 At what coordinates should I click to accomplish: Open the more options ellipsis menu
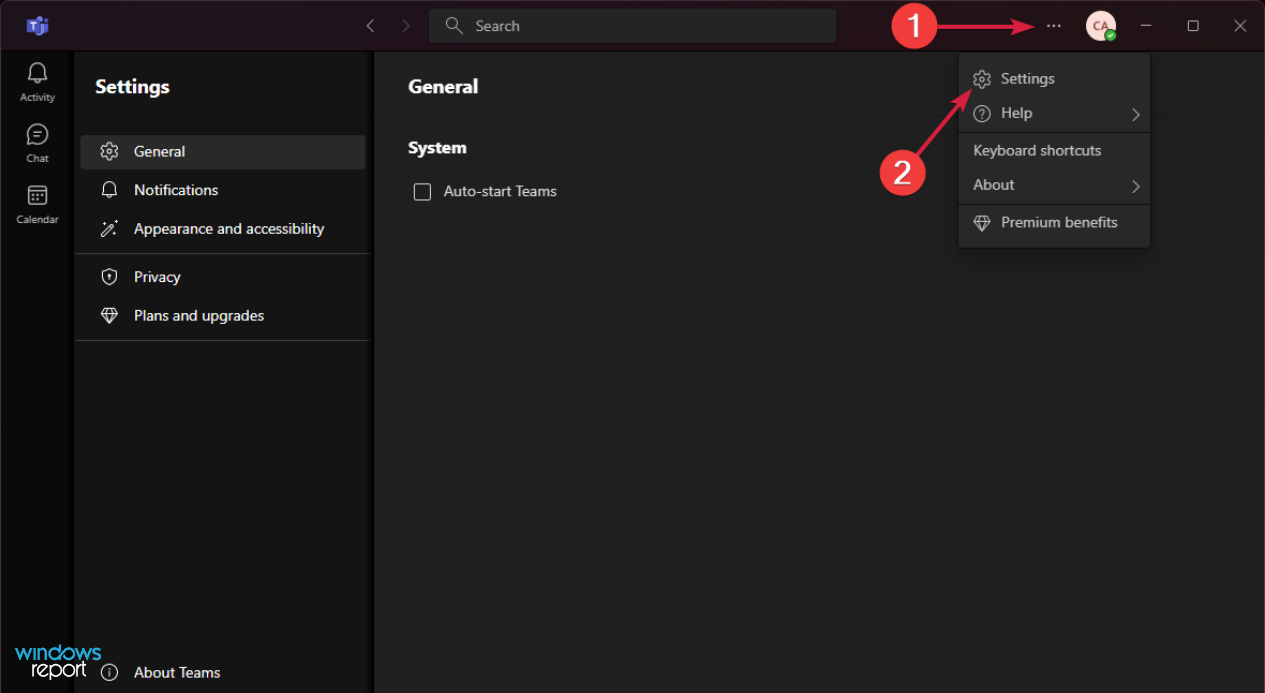tap(1052, 25)
